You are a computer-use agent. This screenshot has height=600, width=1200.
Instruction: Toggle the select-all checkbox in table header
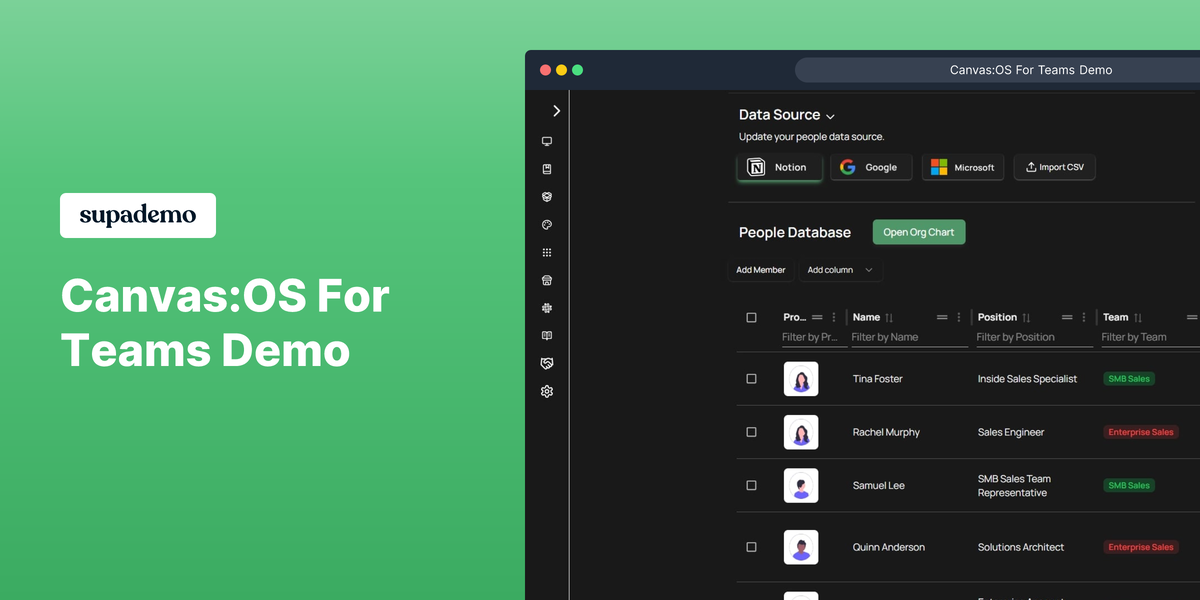752,318
